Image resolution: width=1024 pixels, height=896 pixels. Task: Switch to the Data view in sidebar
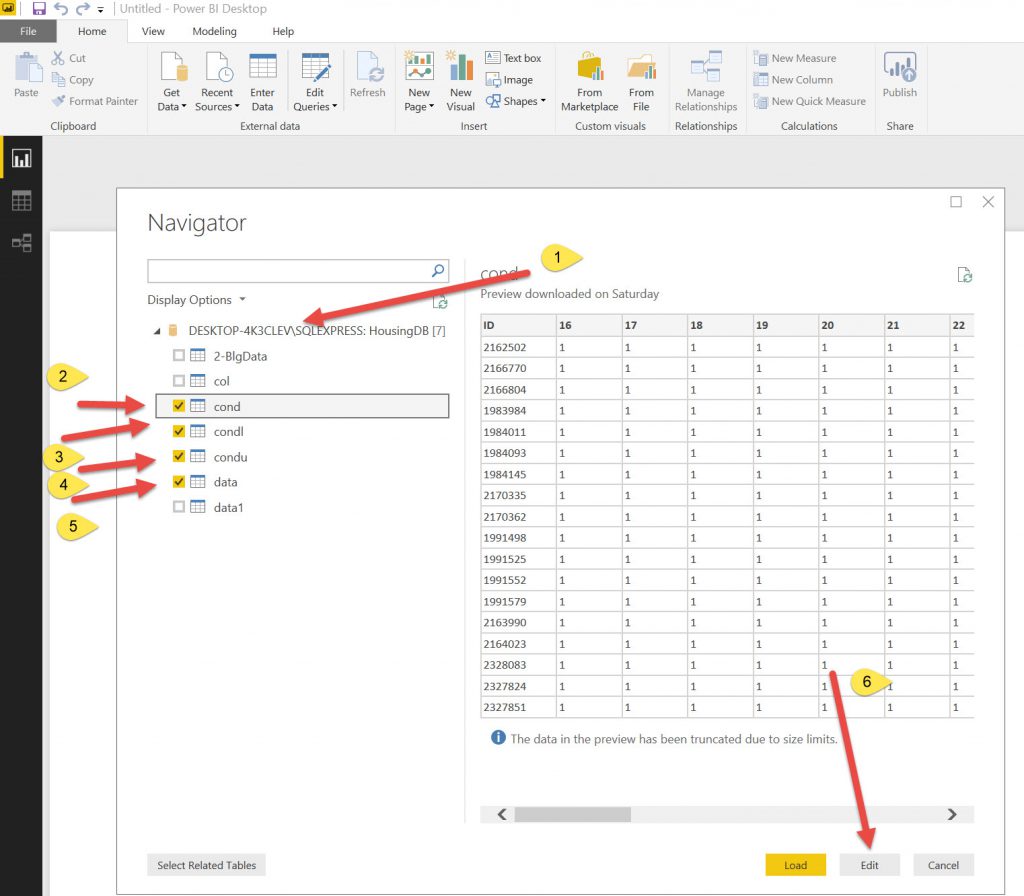point(21,201)
